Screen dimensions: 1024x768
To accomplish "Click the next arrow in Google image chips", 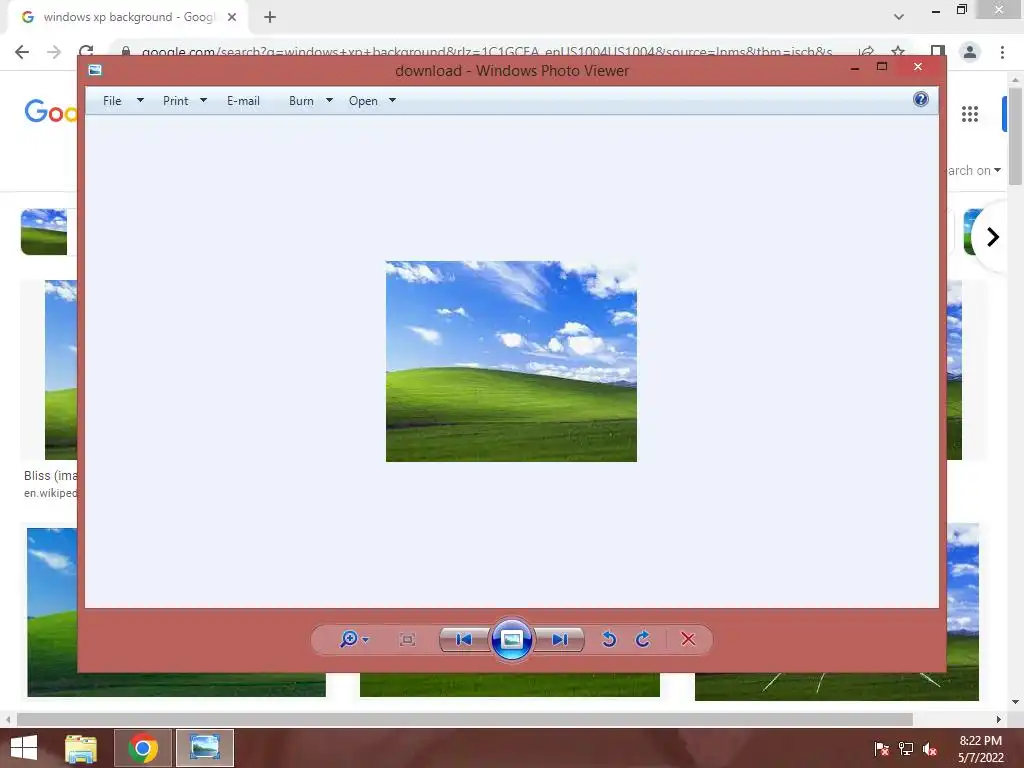I will point(993,236).
